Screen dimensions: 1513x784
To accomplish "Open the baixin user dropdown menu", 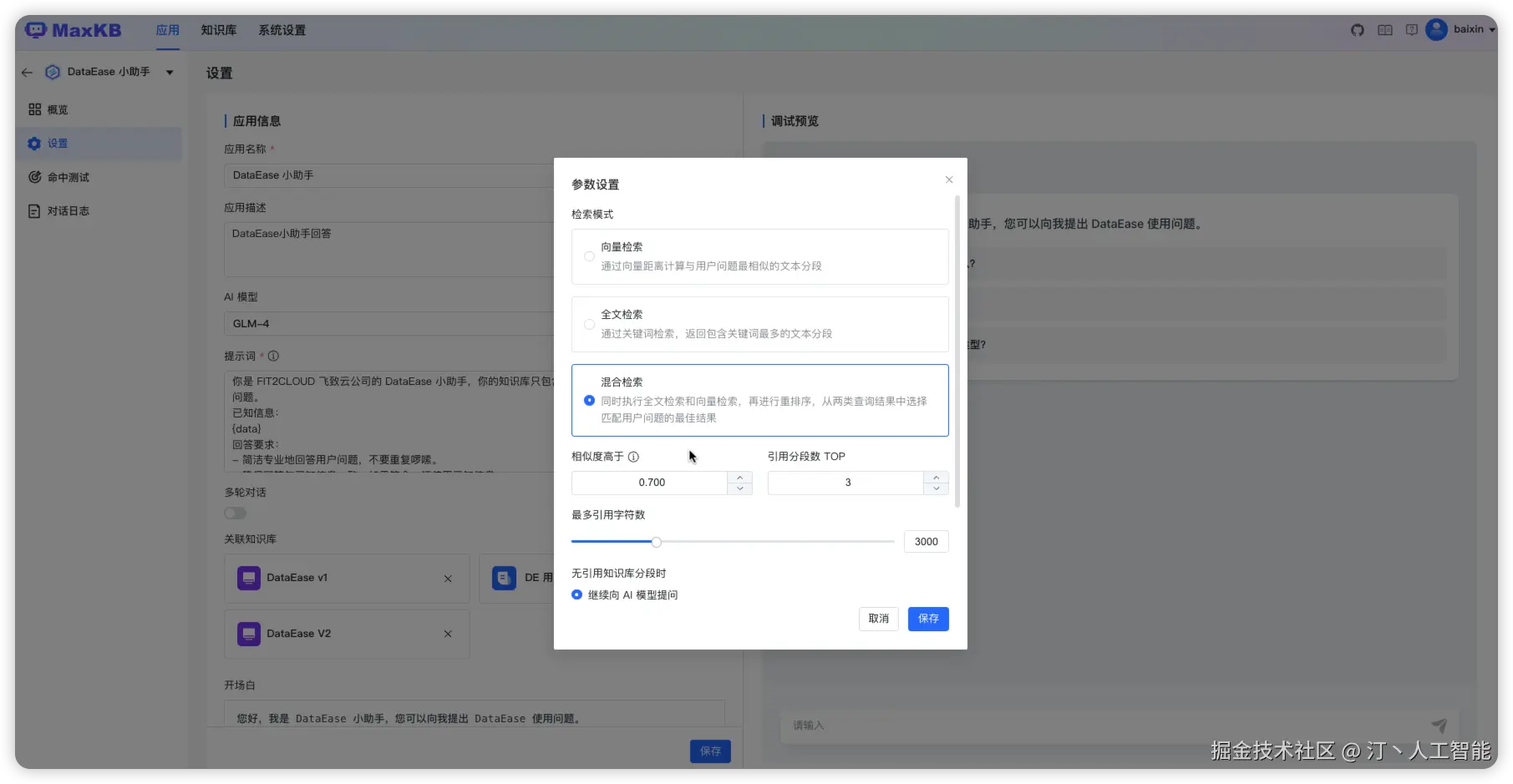I will pyautogui.click(x=1492, y=30).
